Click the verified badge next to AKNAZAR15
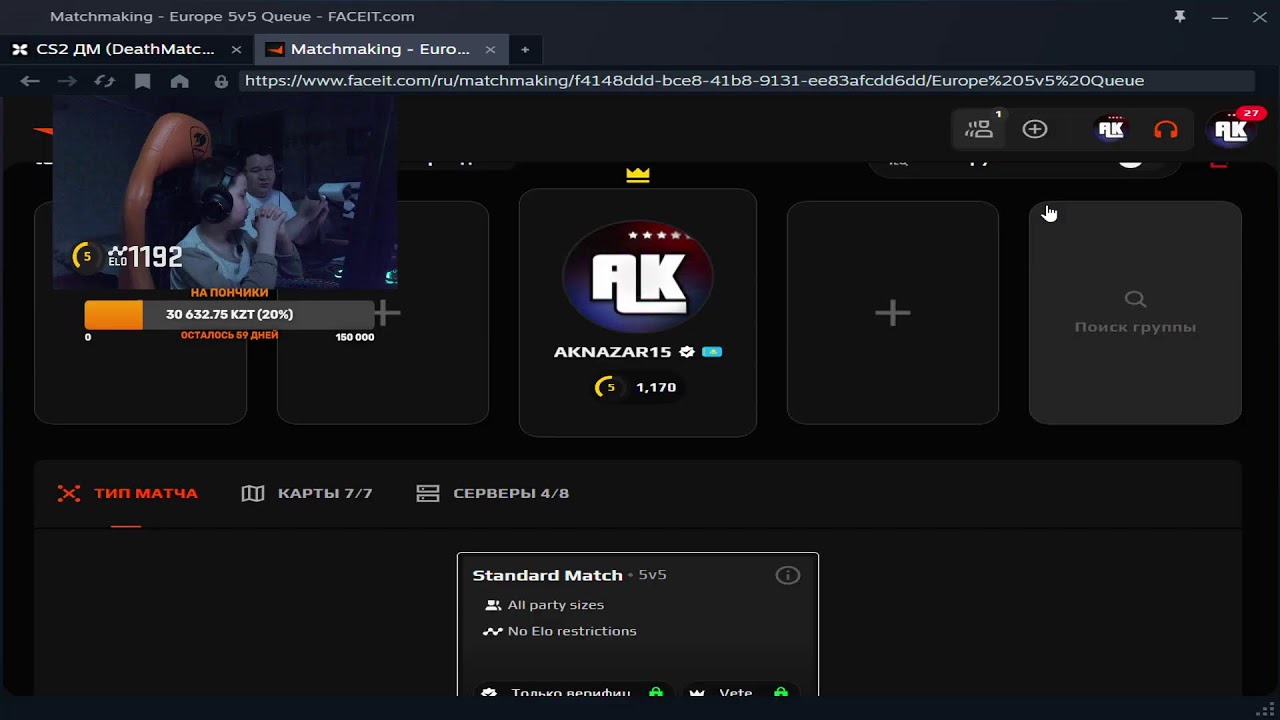 click(687, 352)
